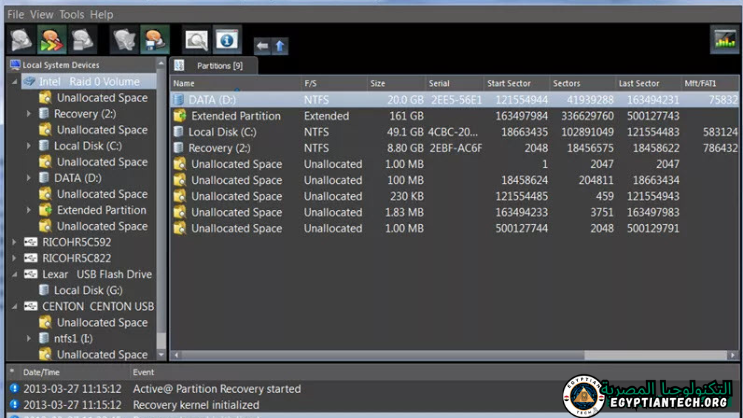Screen dimensions: 743x418
Task: Select Local Disk (G:) in device tree
Action: coord(87,290)
